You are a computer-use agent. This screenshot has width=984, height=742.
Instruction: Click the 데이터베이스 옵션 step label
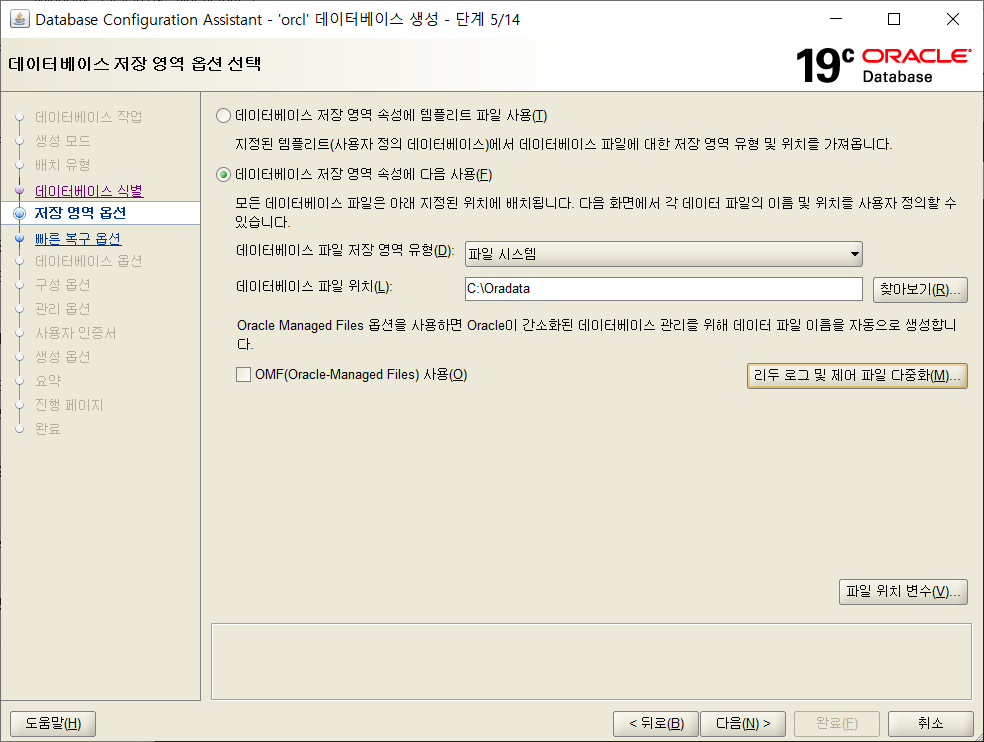click(88, 261)
